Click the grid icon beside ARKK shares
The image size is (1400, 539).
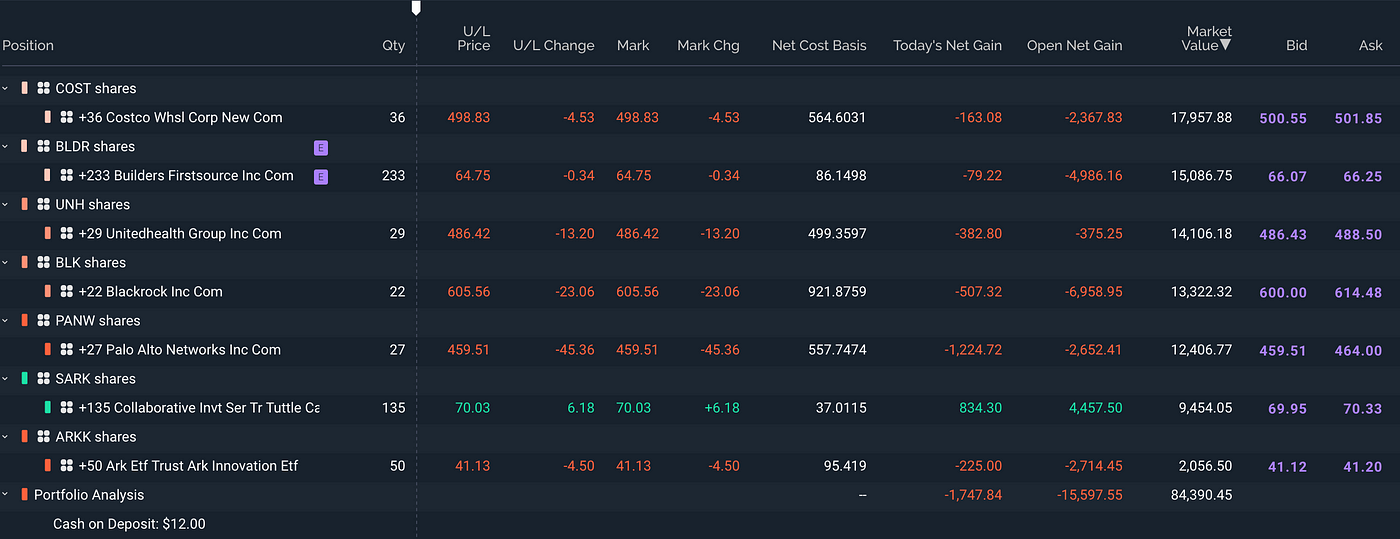point(43,436)
